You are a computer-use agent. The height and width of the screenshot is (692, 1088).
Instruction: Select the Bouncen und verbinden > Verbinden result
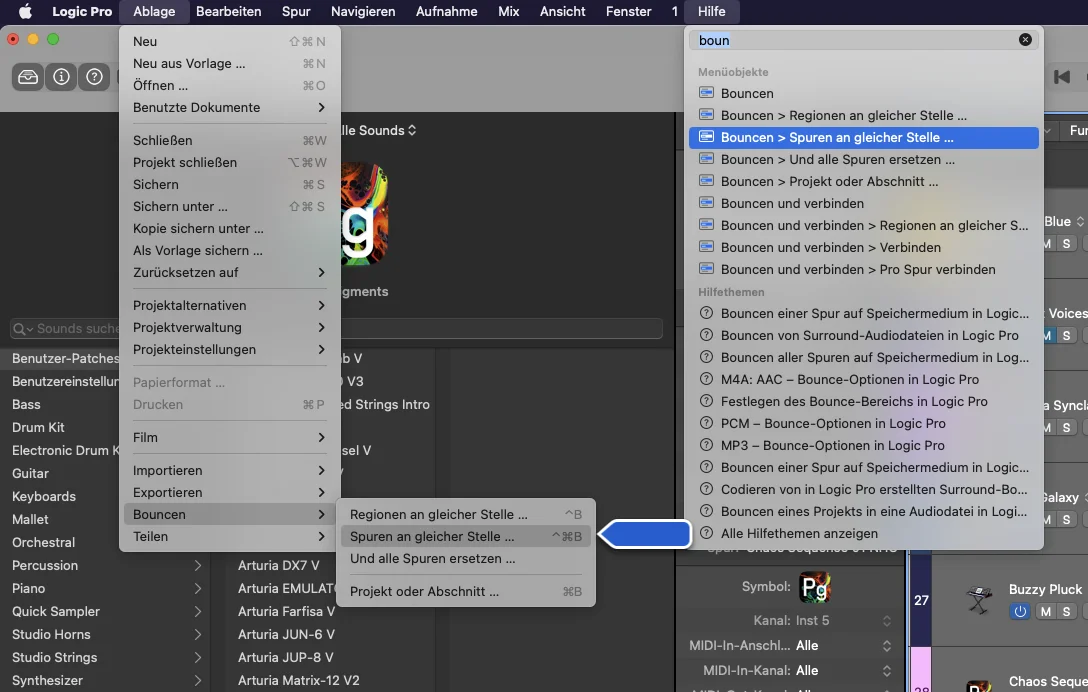pos(864,247)
